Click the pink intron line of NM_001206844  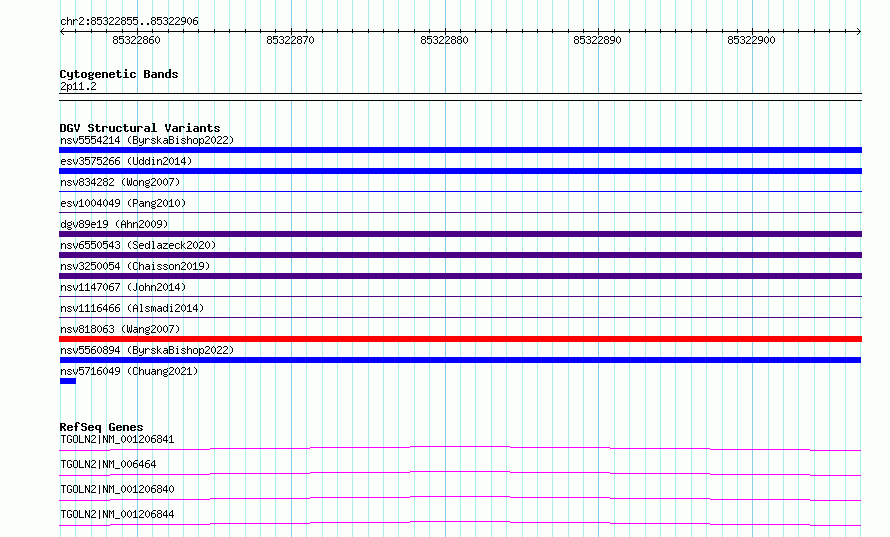(x=460, y=522)
